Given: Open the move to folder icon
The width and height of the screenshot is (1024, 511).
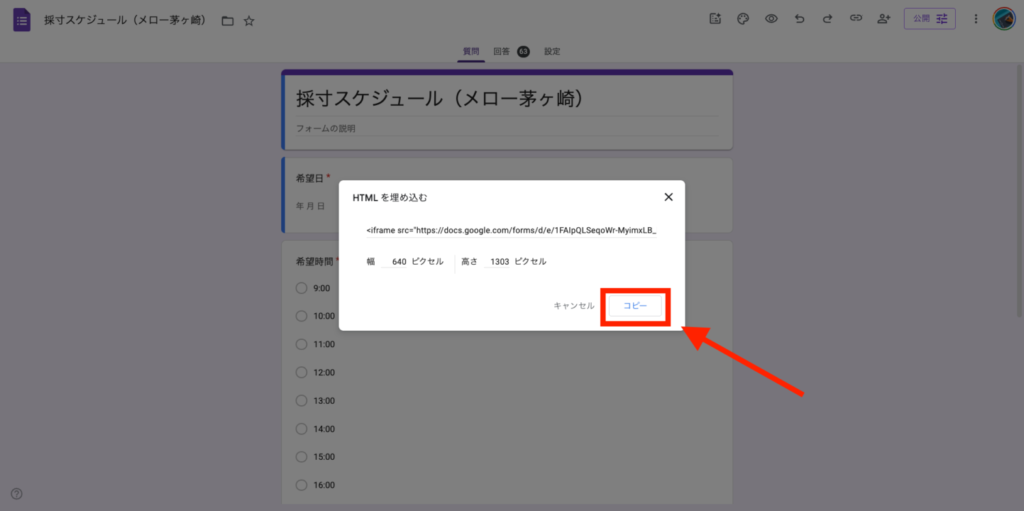Looking at the screenshot, I should (x=227, y=20).
